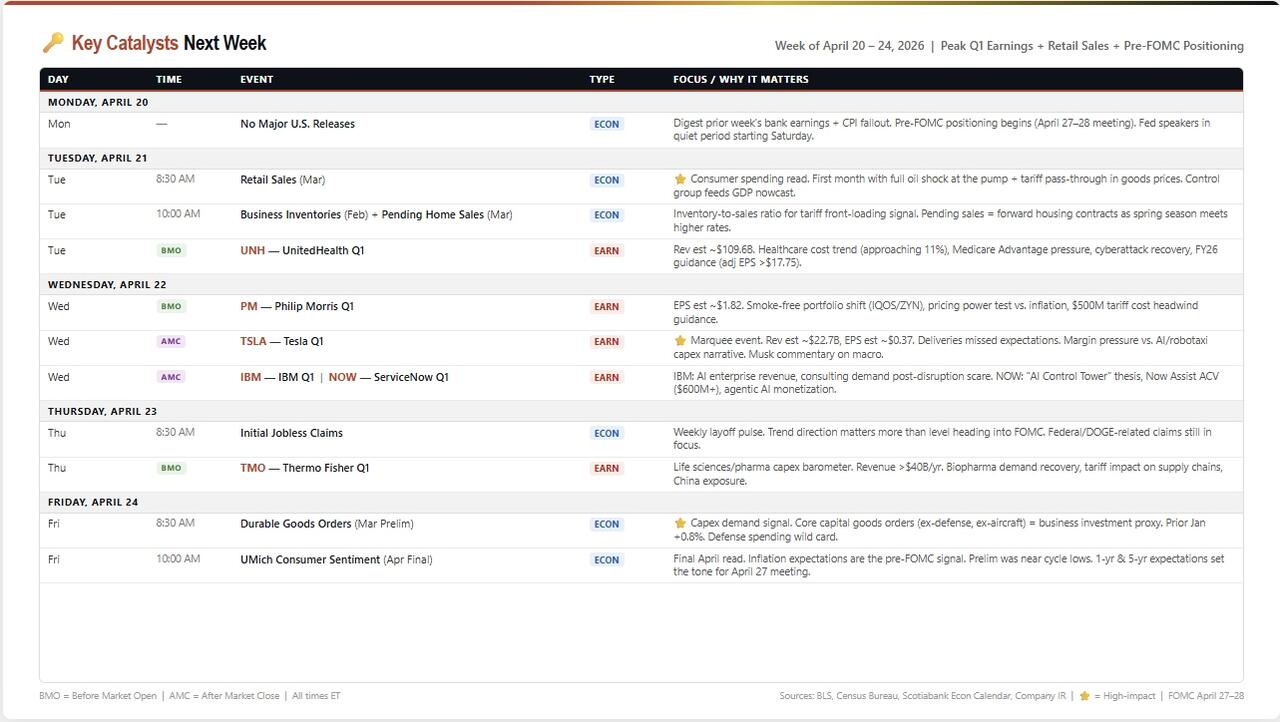Click the EARN tag on Philip Morris row

606,307
